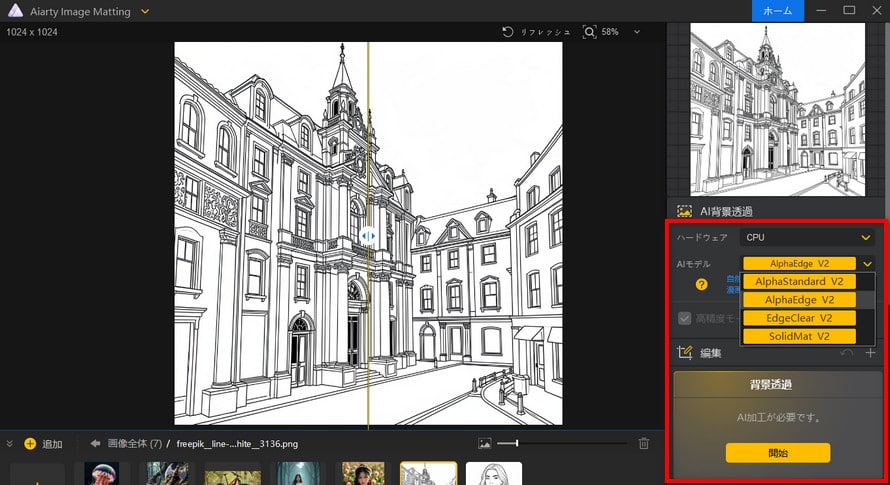Screen dimensions: 890x485
Task: Grab the before/after split comparison handle
Action: tap(368, 236)
